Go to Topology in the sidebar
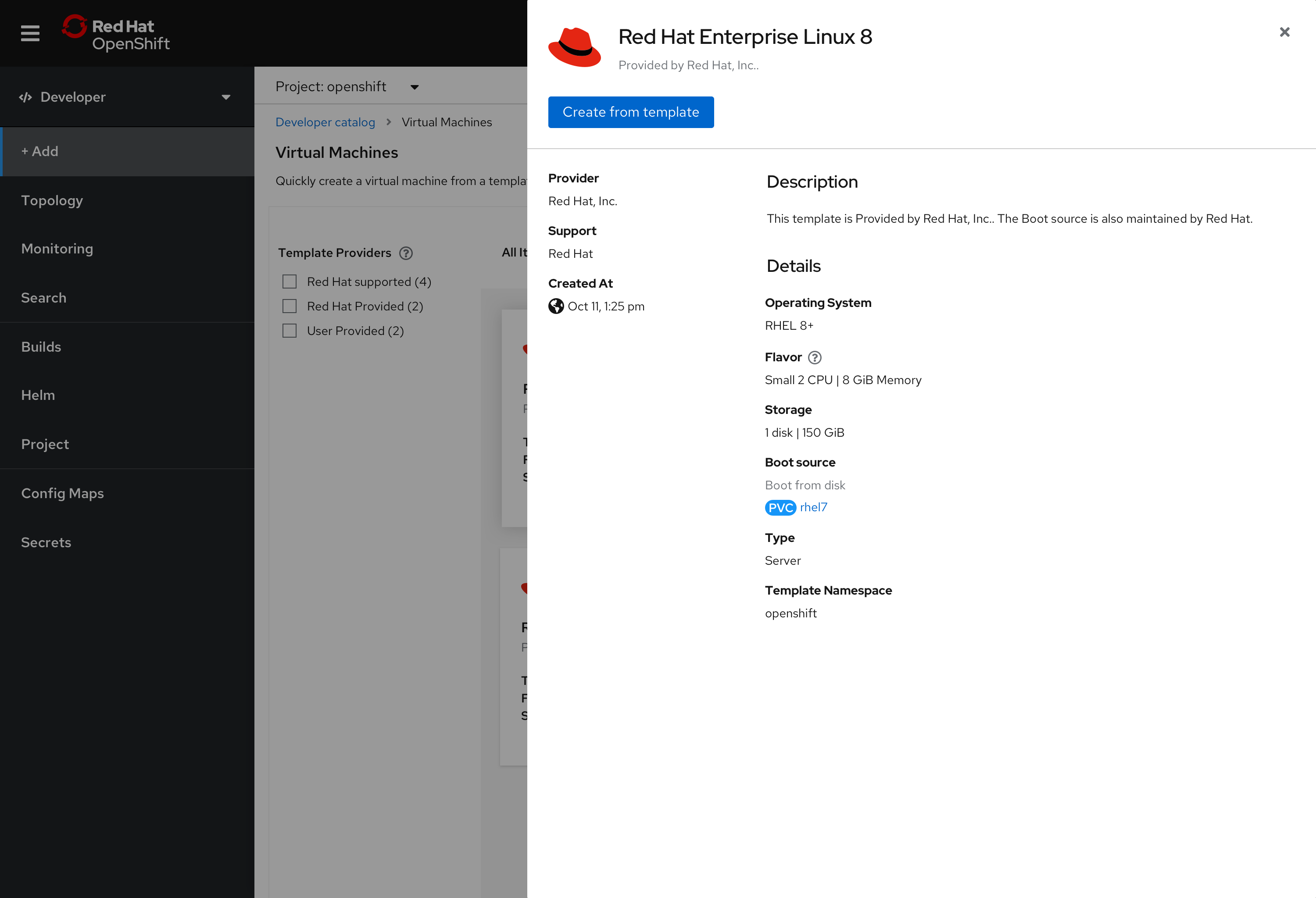 coord(127,200)
